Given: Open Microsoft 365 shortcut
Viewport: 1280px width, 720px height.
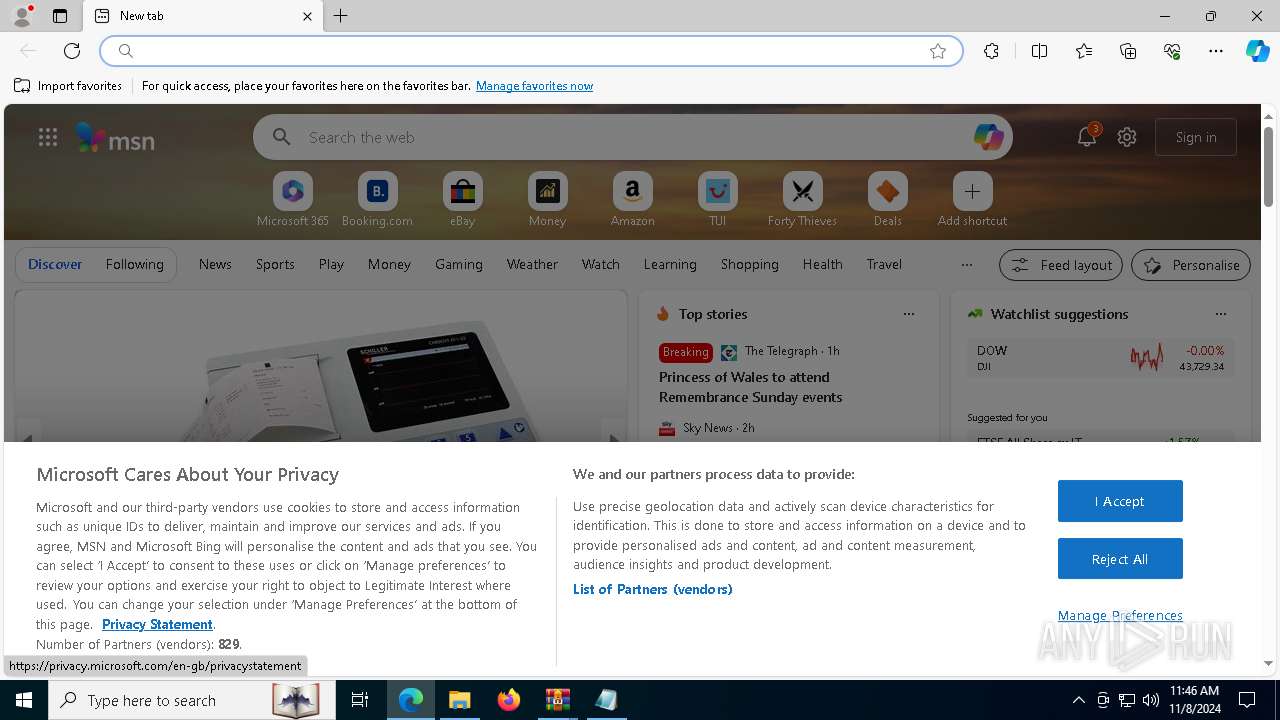Looking at the screenshot, I should [293, 200].
